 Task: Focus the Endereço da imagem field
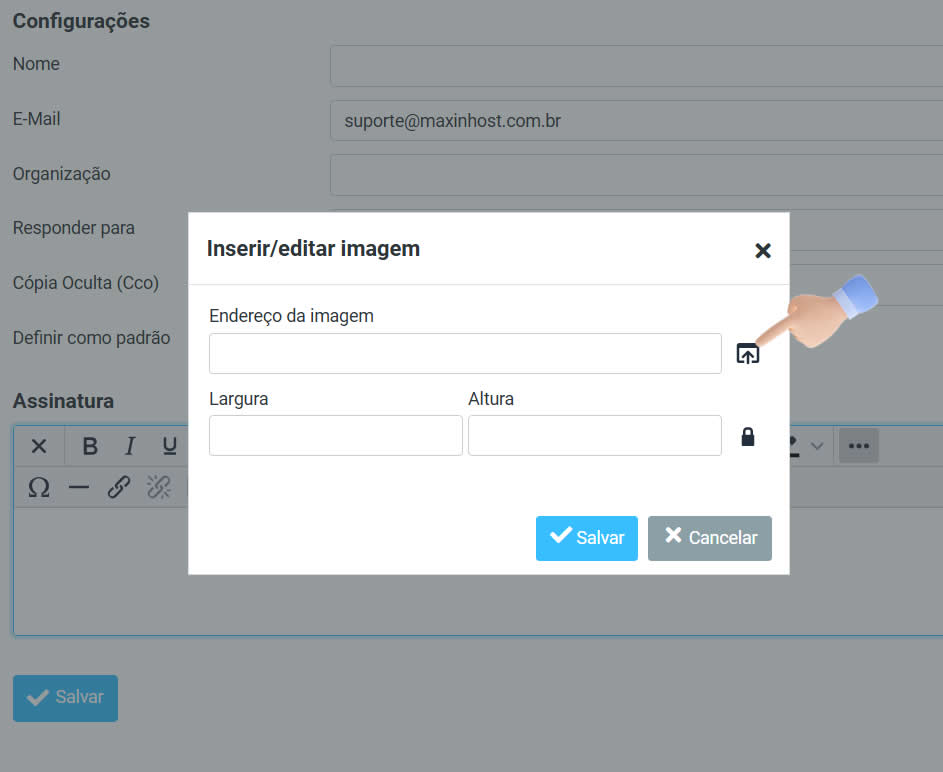465,354
